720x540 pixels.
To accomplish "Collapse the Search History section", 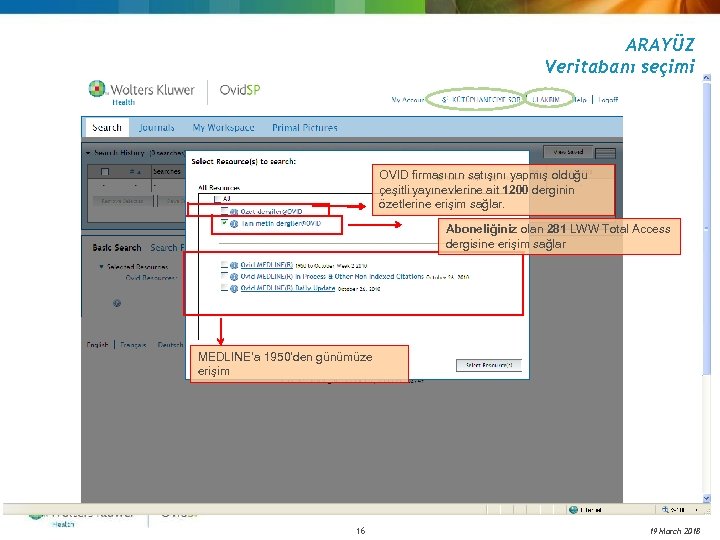I will click(88, 153).
